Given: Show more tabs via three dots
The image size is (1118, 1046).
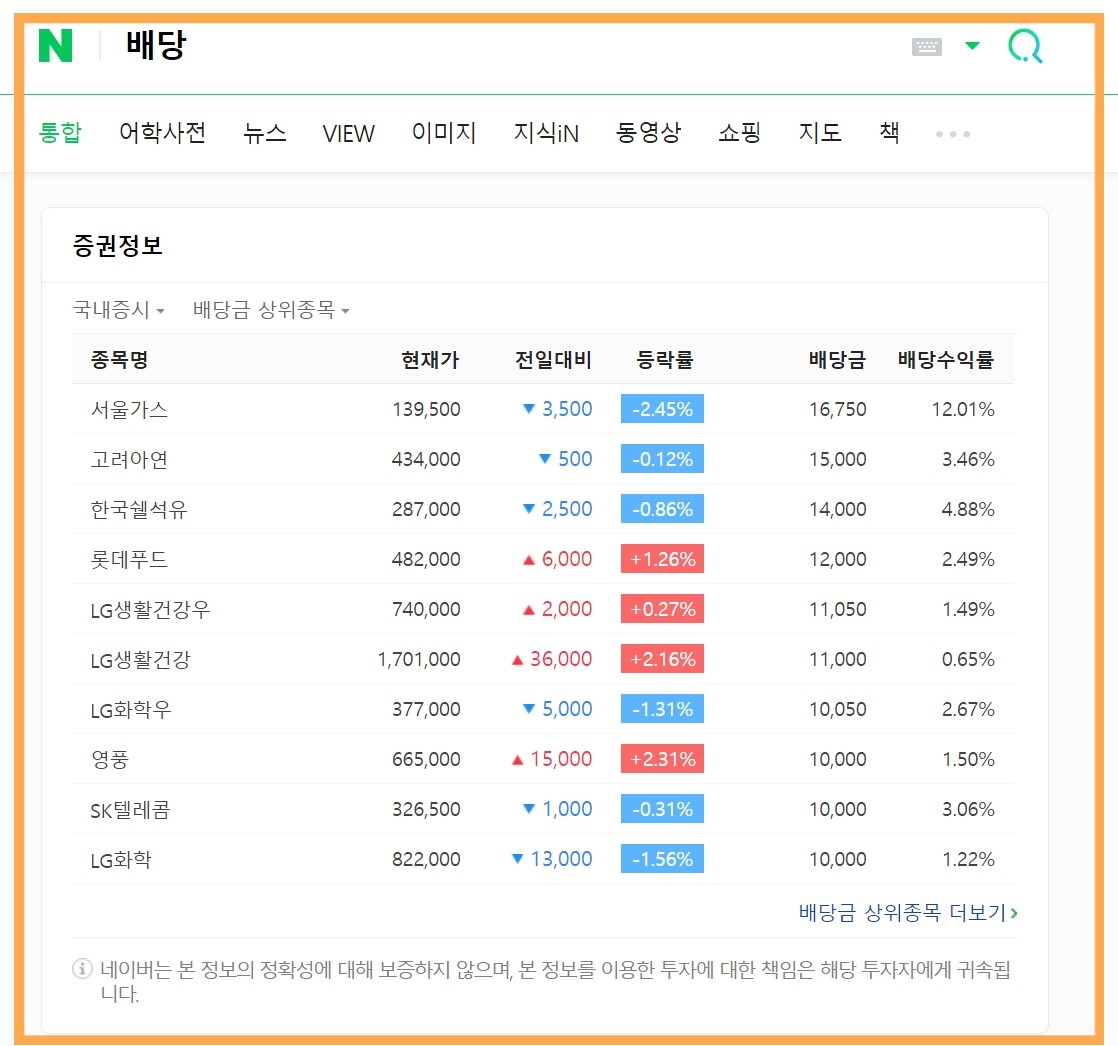Looking at the screenshot, I should [x=953, y=134].
